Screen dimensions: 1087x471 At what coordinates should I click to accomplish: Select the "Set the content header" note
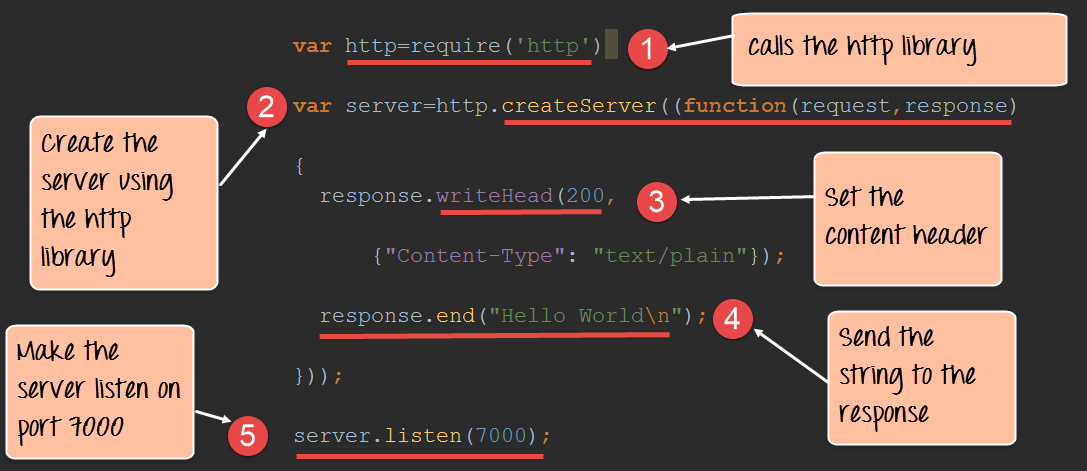click(x=907, y=217)
